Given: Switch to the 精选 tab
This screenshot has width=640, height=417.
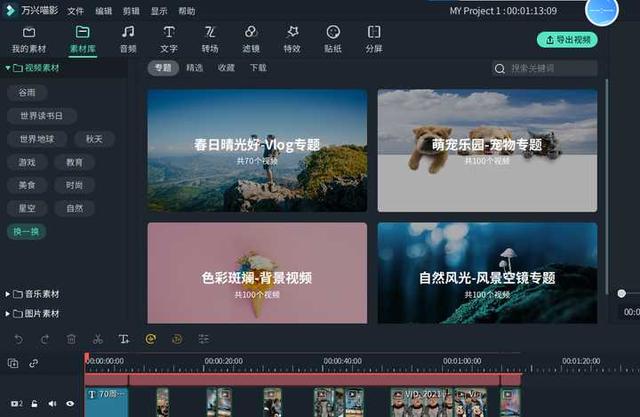Looking at the screenshot, I should [x=194, y=68].
